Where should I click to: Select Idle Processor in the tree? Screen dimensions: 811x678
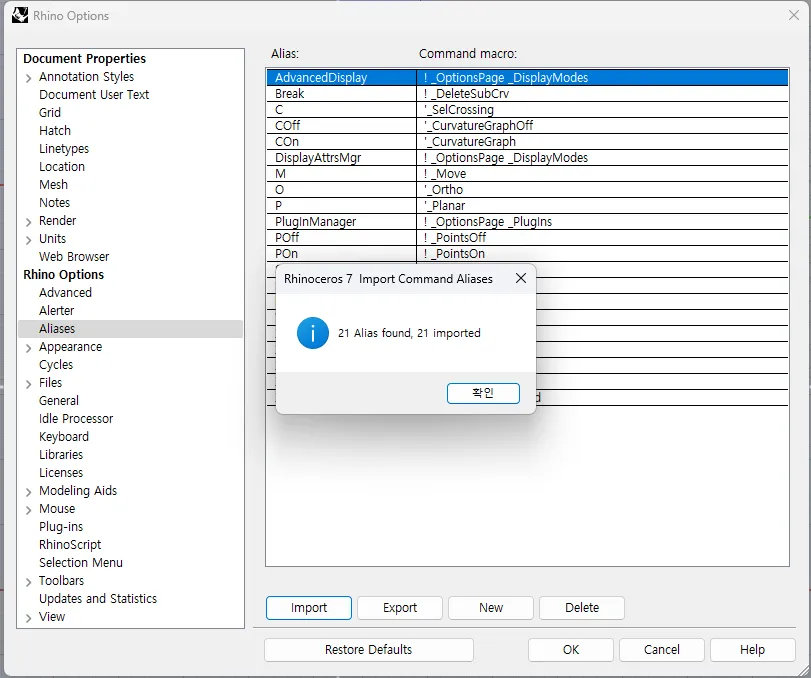pyautogui.click(x=76, y=419)
